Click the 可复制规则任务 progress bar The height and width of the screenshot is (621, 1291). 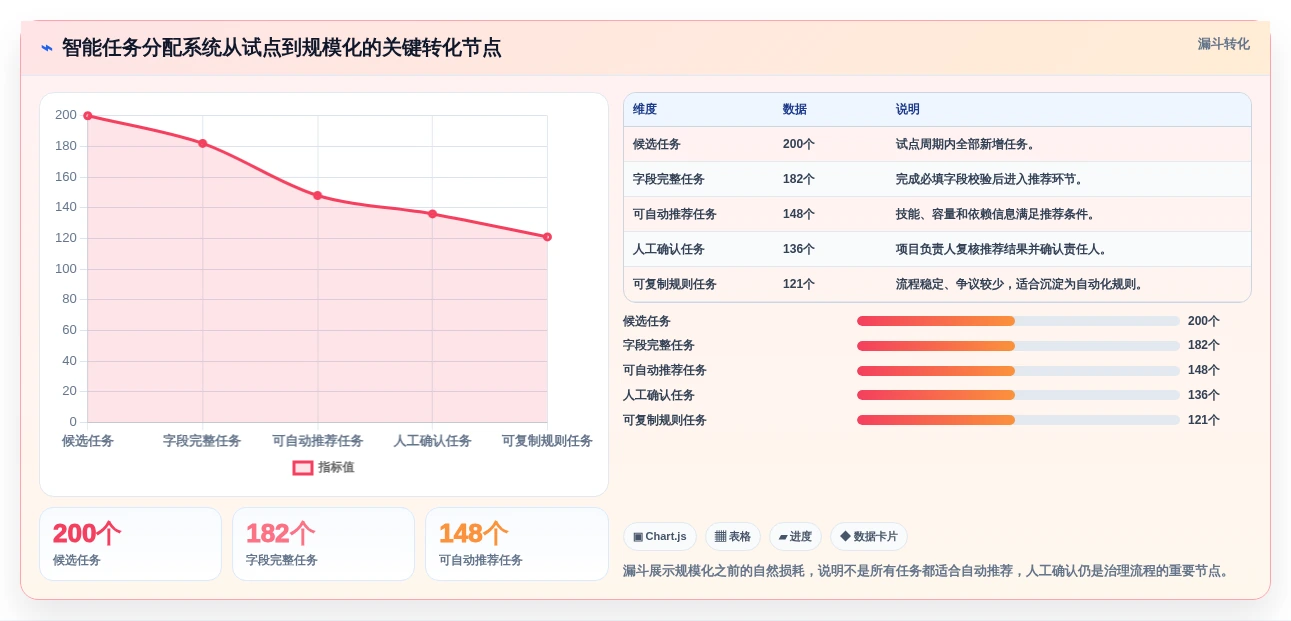tap(1018, 420)
